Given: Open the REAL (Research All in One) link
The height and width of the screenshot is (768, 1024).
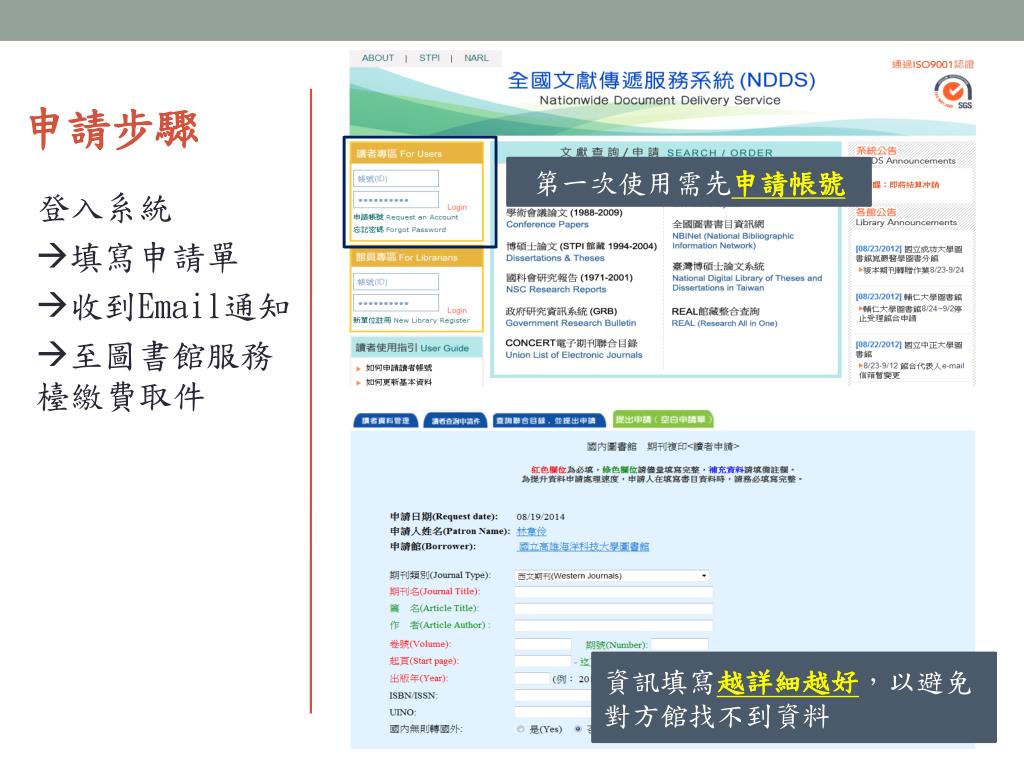Looking at the screenshot, I should (x=724, y=323).
